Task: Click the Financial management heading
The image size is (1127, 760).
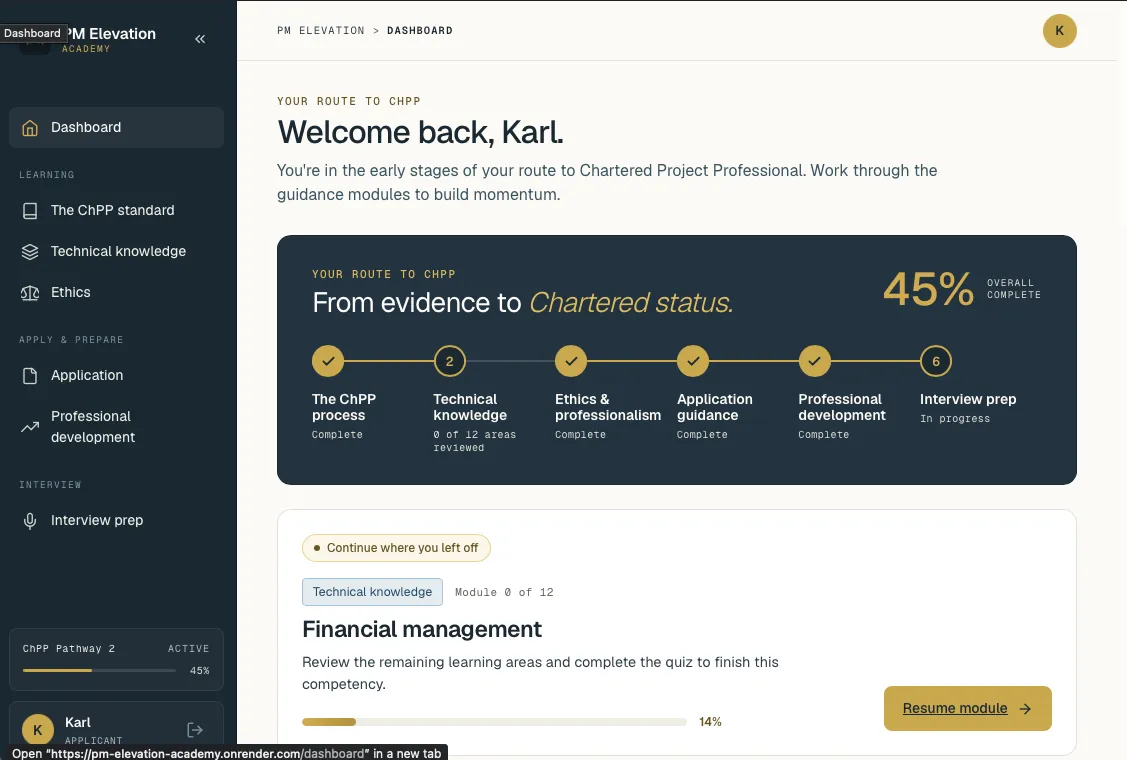Action: click(x=422, y=629)
